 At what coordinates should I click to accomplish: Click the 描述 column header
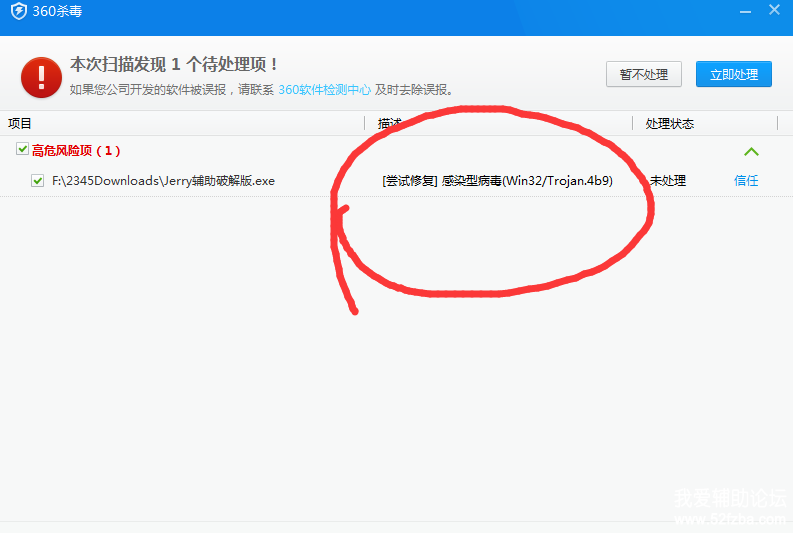[x=389, y=124]
